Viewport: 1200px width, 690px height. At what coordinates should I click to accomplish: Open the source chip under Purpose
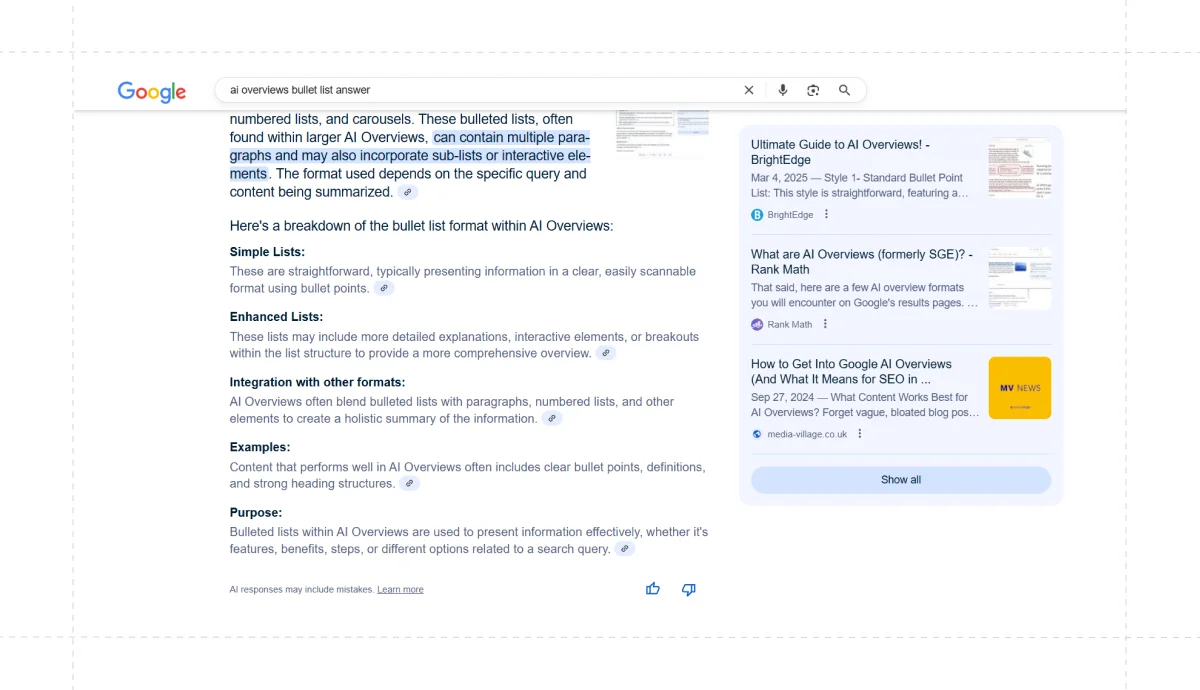point(625,549)
